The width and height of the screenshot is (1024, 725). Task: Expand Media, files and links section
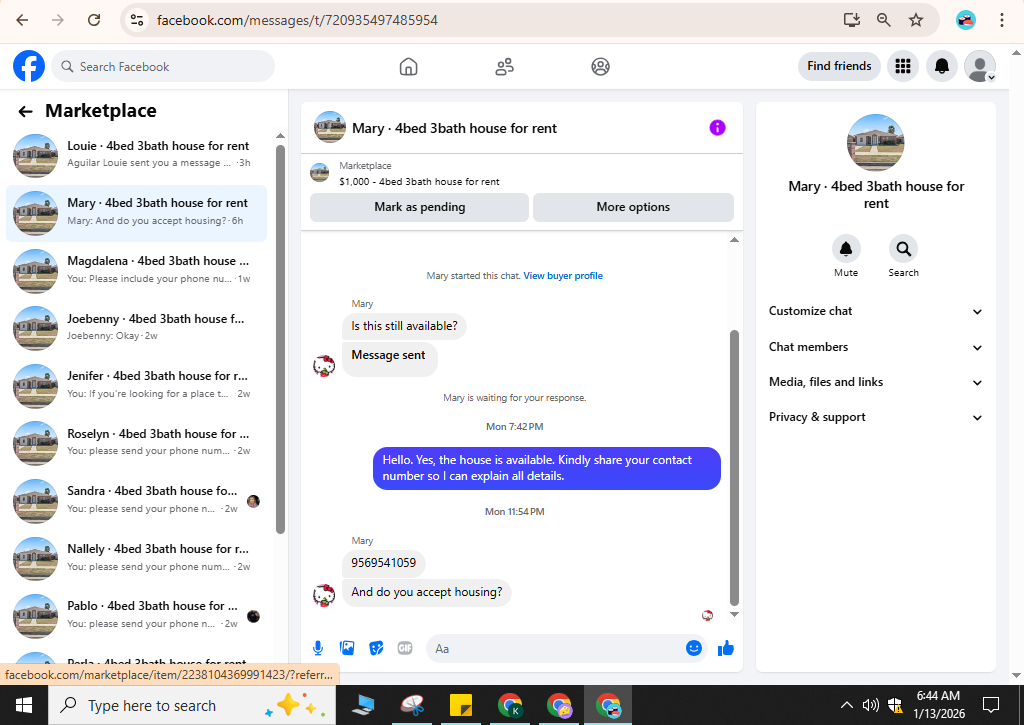tap(875, 382)
